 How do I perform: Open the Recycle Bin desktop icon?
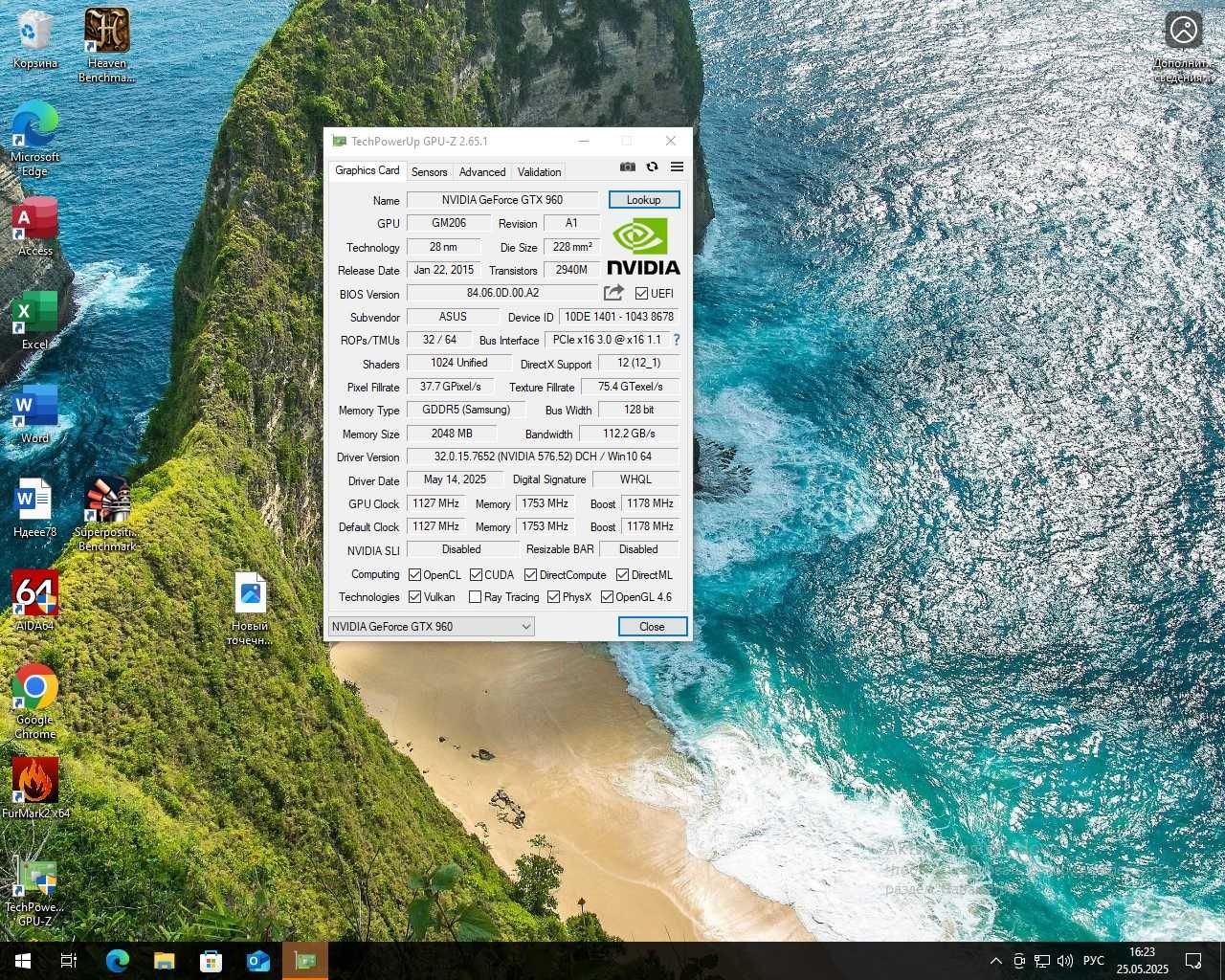(x=35, y=40)
